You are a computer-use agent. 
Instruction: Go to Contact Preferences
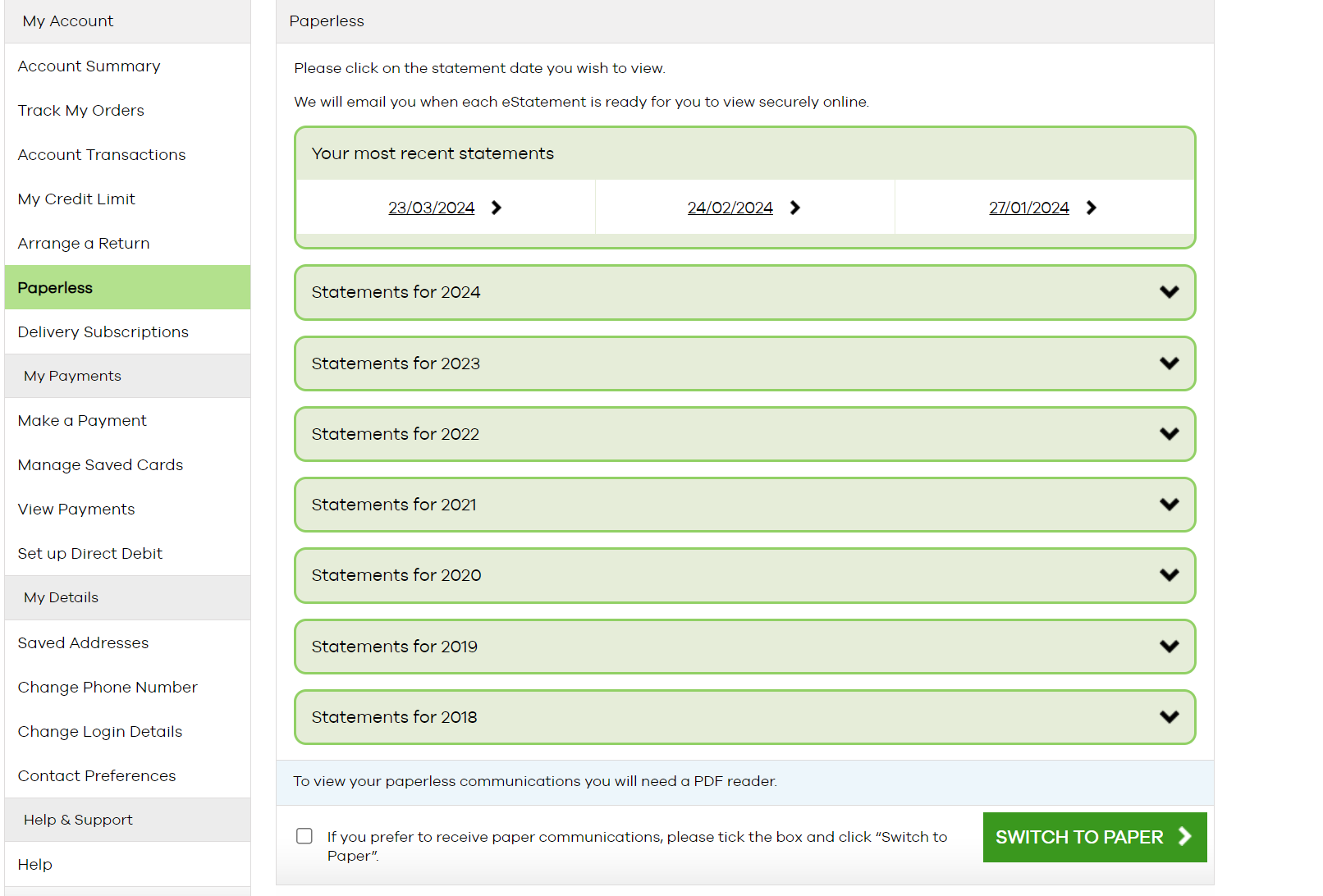coord(96,775)
